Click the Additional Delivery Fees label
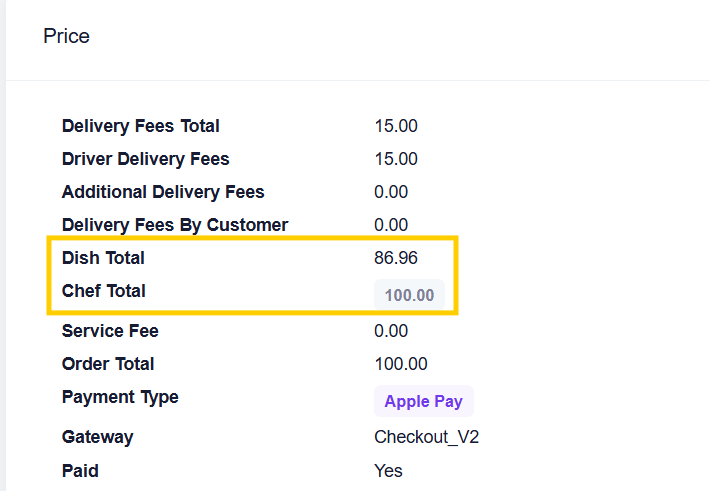 click(163, 192)
